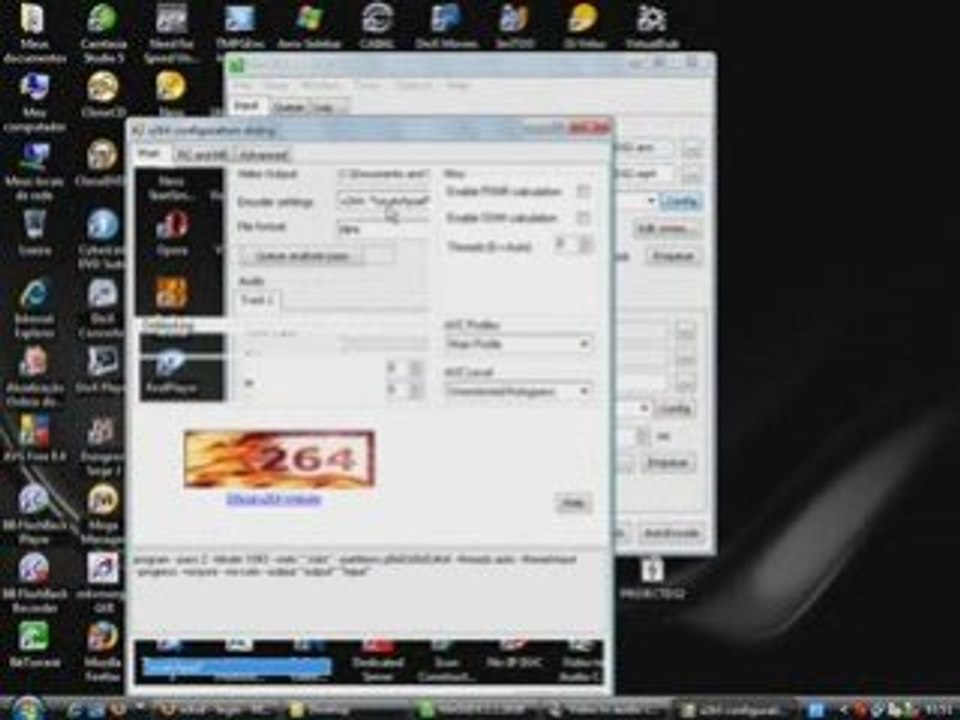Click the Windows Start orb
This screenshot has width=960, height=720.
pos(26,708)
